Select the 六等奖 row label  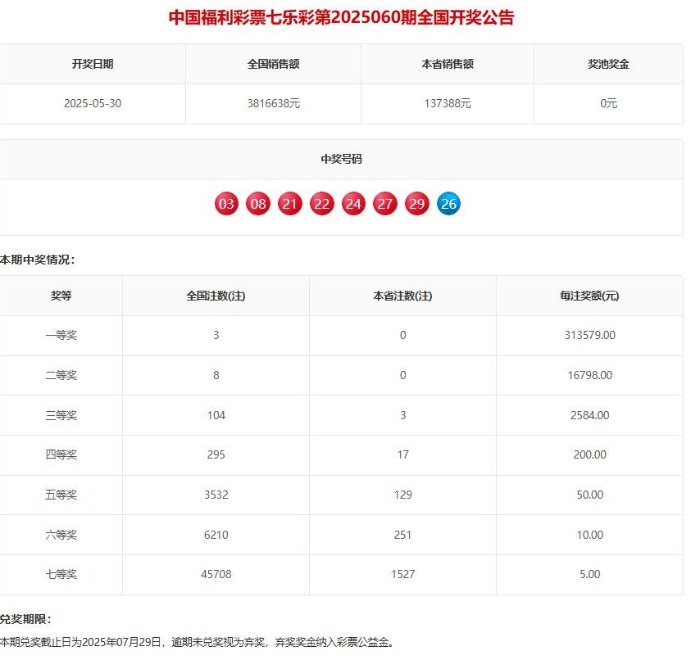61,535
